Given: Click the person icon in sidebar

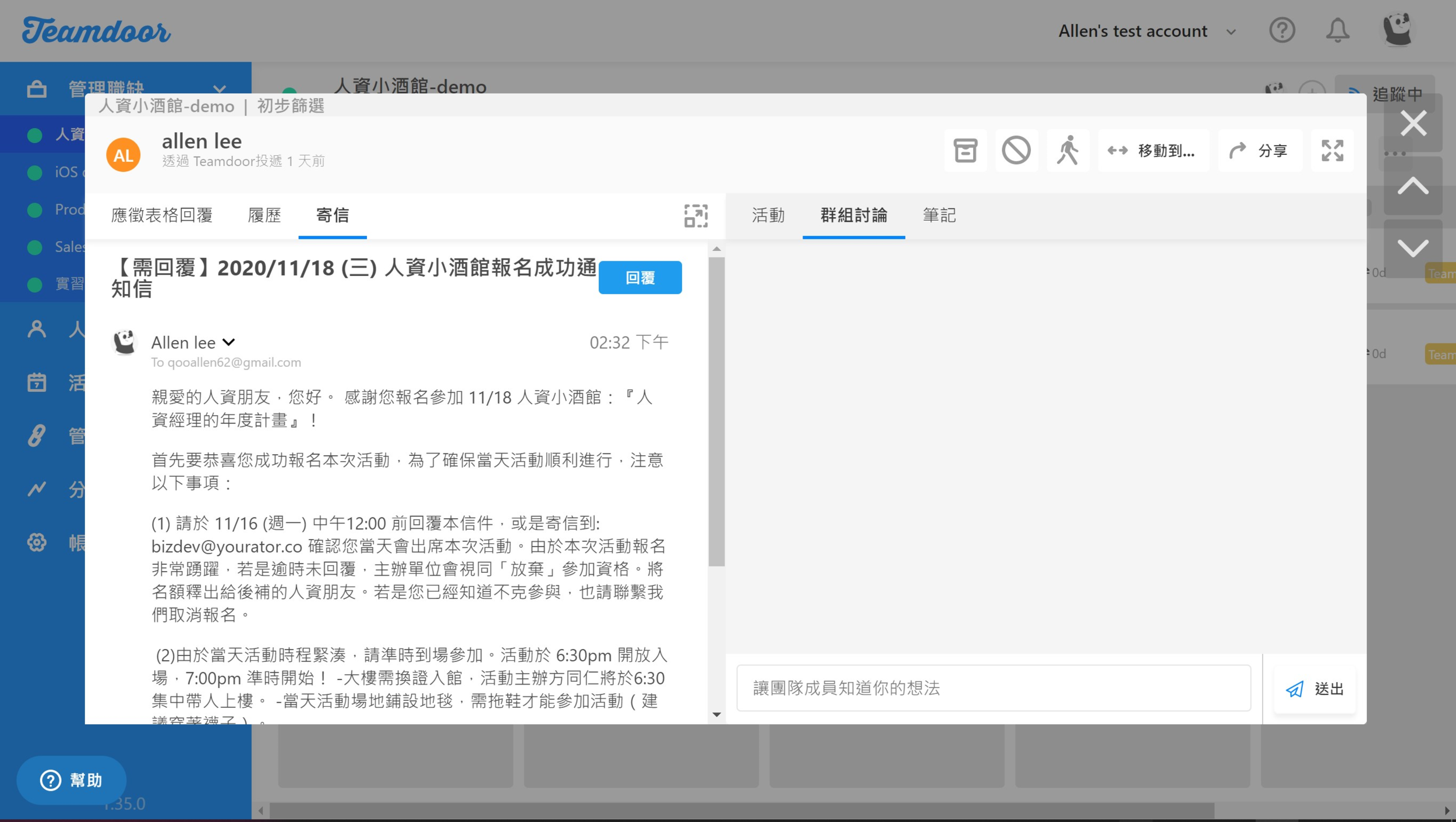Looking at the screenshot, I should point(37,329).
